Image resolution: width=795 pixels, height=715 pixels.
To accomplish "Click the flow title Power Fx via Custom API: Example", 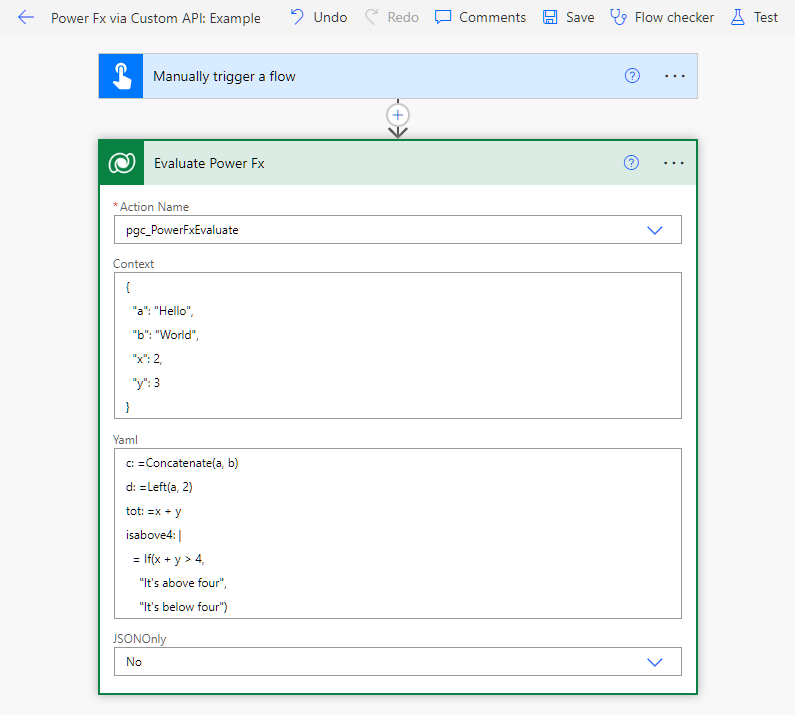I will (156, 18).
